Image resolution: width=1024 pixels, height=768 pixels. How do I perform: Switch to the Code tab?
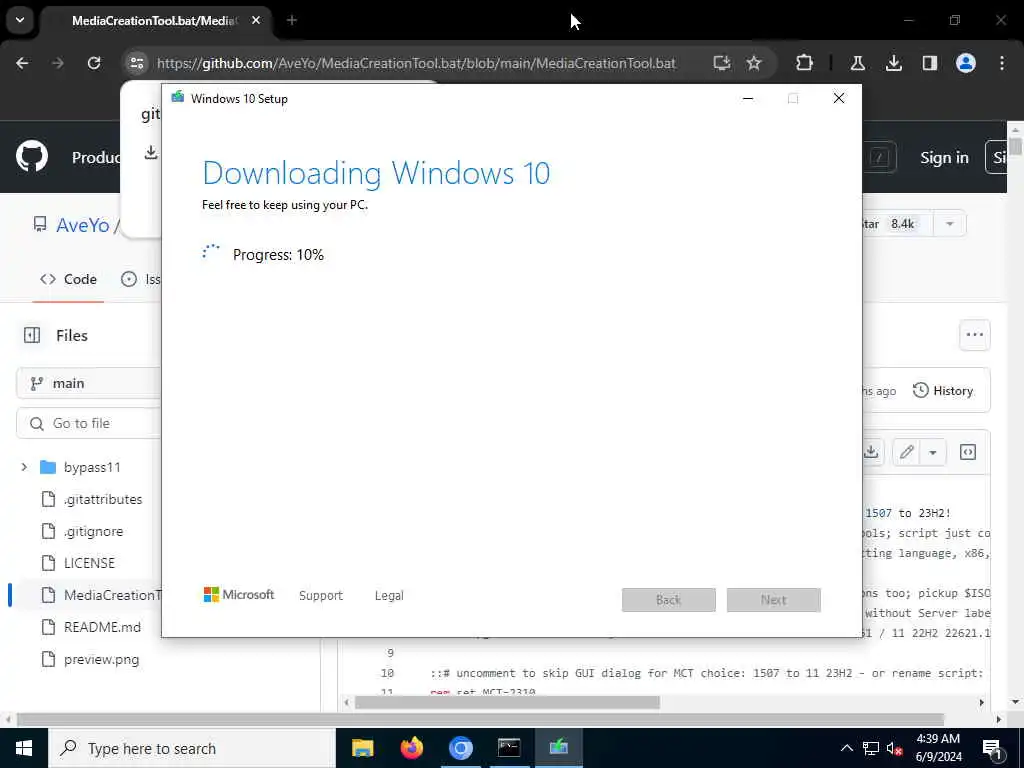[x=68, y=280]
